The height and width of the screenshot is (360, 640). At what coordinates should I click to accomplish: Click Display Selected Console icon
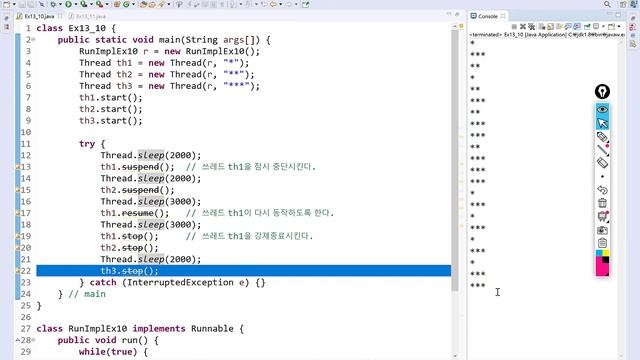tap(596, 26)
